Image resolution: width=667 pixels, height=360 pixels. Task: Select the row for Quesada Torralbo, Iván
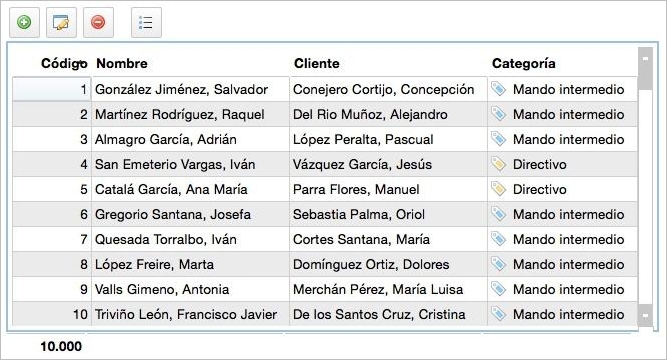(325, 239)
